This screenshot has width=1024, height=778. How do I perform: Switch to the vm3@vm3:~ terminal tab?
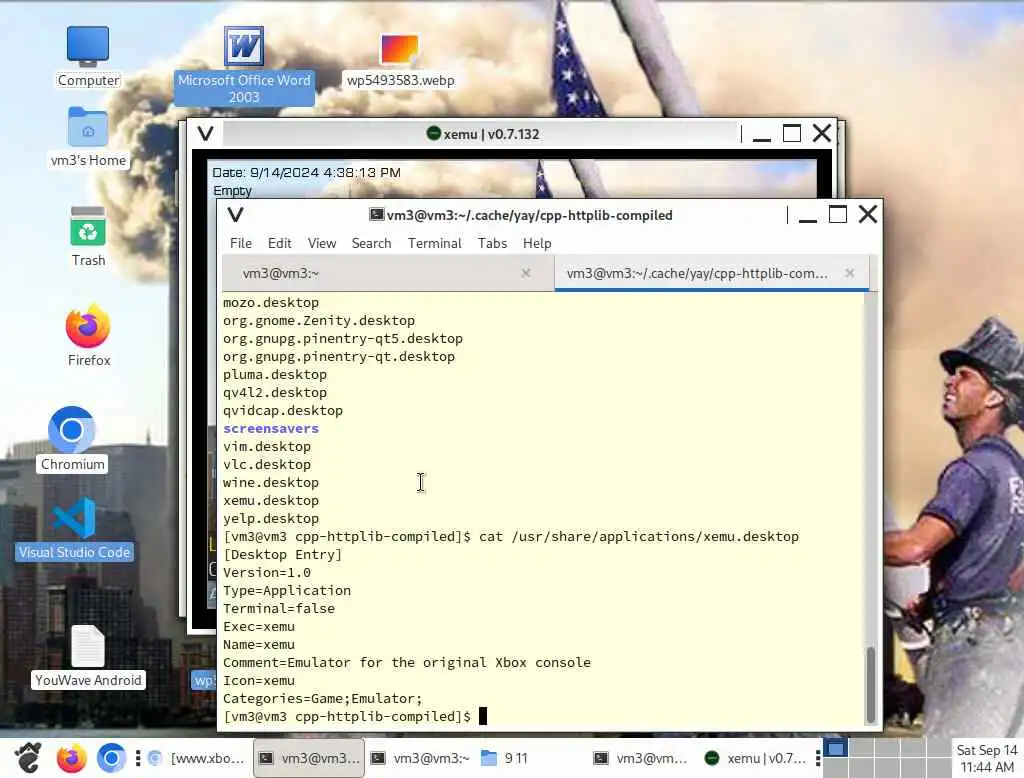point(388,273)
